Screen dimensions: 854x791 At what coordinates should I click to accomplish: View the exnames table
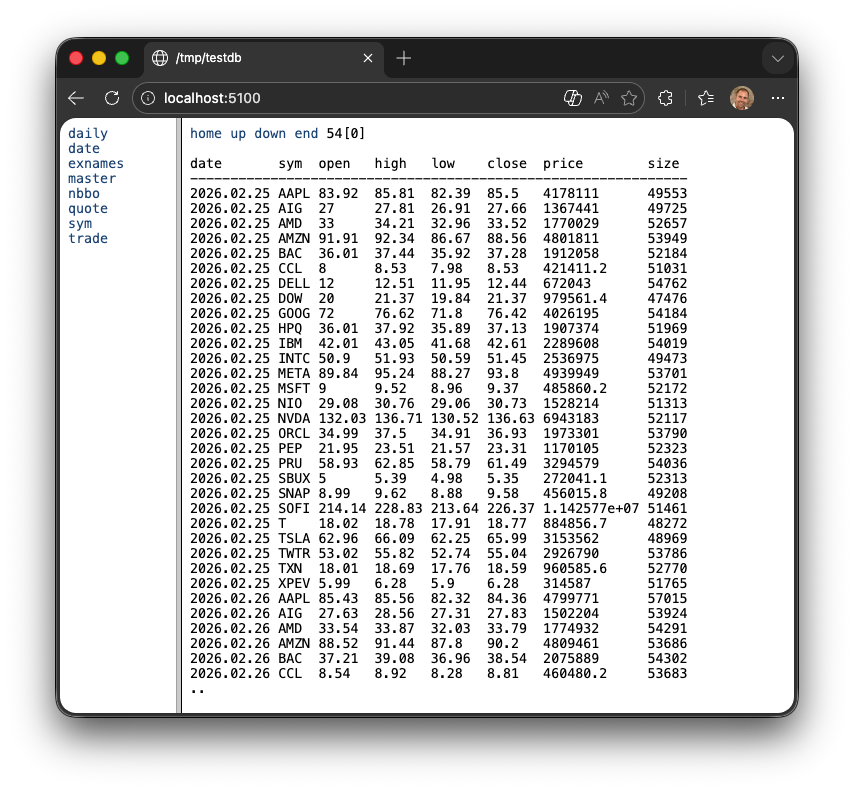(95, 163)
